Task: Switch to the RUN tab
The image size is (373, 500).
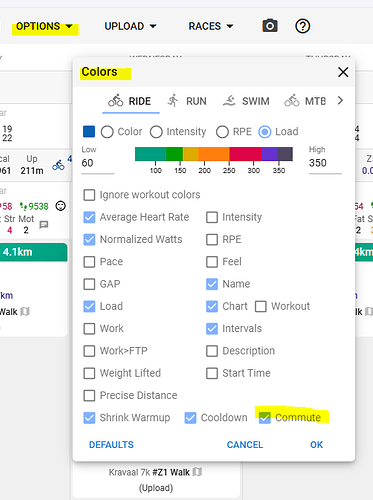Action: [x=187, y=101]
